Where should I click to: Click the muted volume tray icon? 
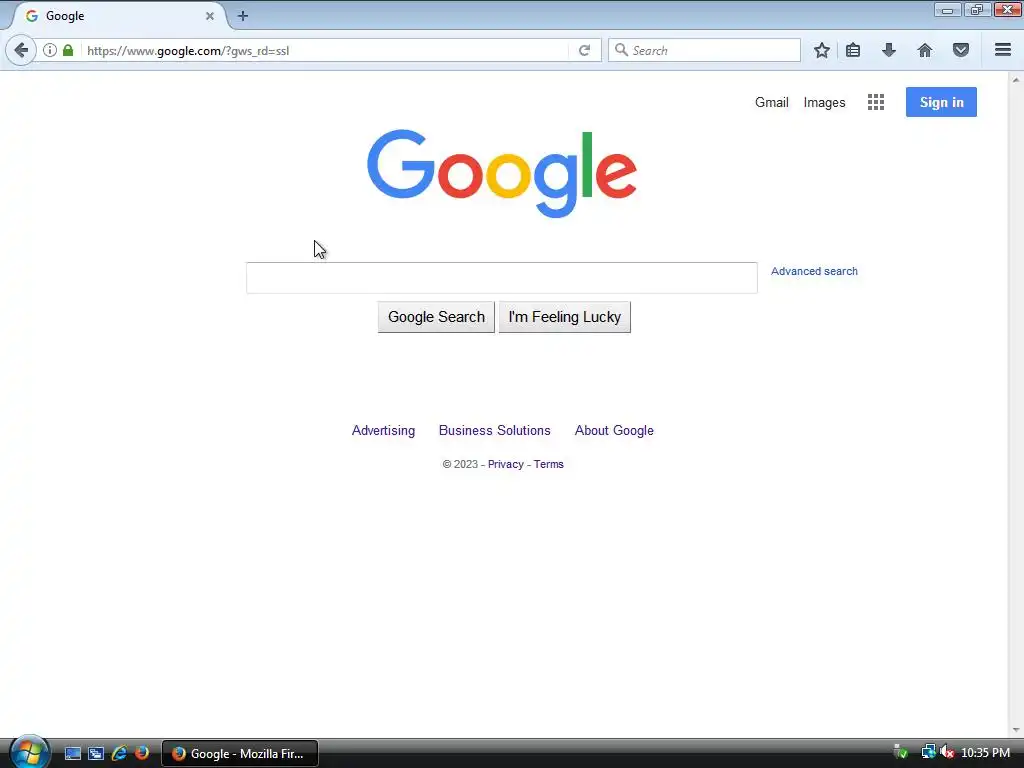(x=948, y=752)
